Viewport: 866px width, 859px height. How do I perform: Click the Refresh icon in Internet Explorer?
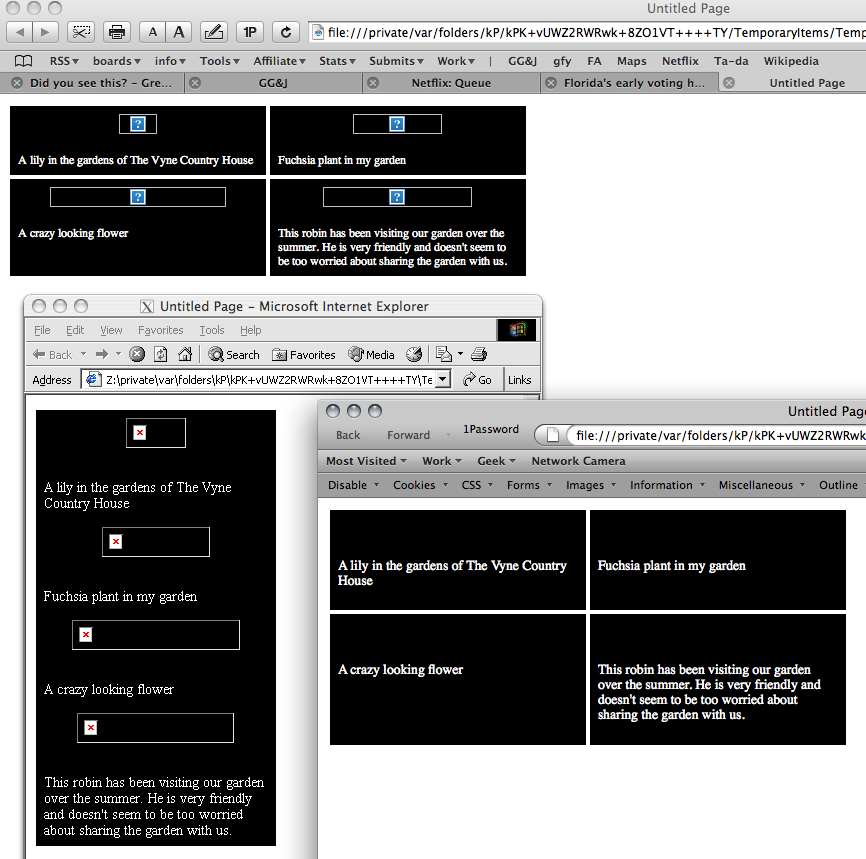coord(161,354)
